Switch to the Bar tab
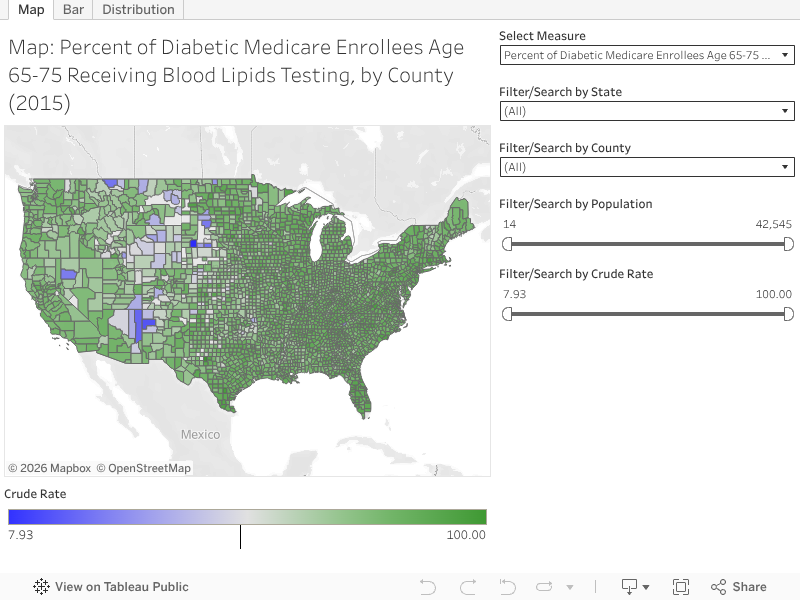The width and height of the screenshot is (800, 600). 72,10
